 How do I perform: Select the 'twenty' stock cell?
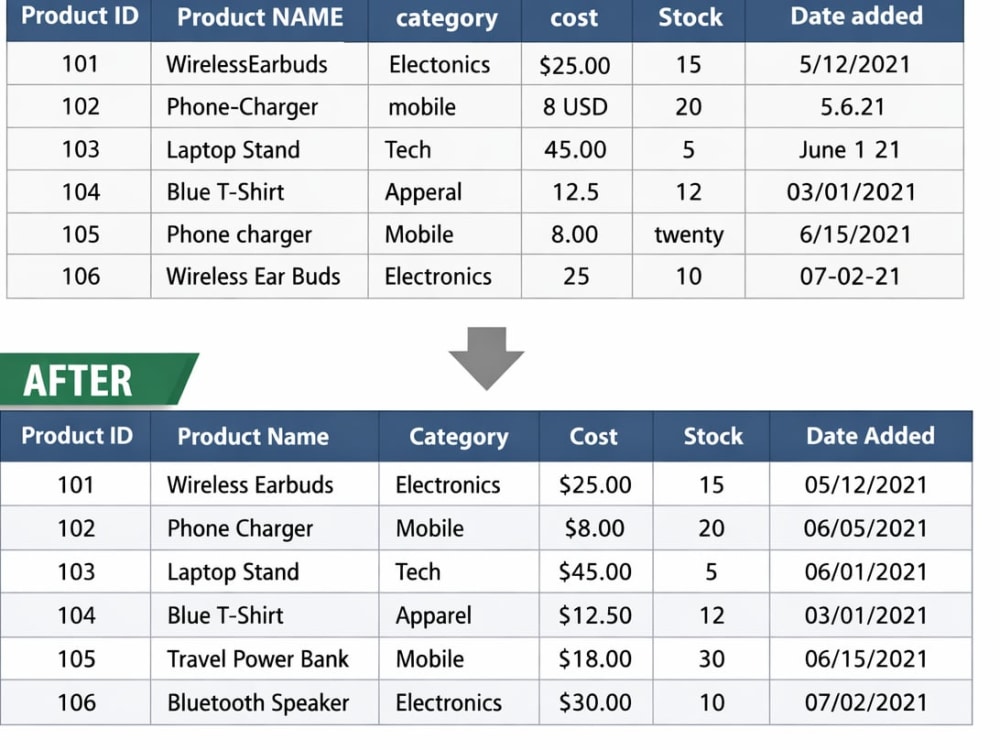689,235
